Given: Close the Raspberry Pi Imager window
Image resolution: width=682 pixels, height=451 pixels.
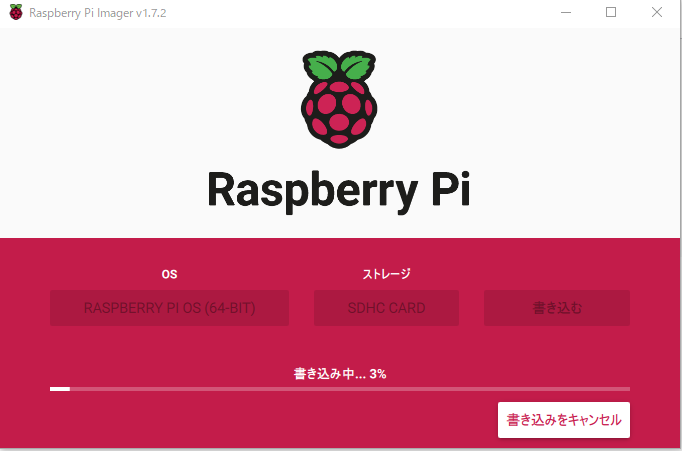Looking at the screenshot, I should (x=657, y=12).
